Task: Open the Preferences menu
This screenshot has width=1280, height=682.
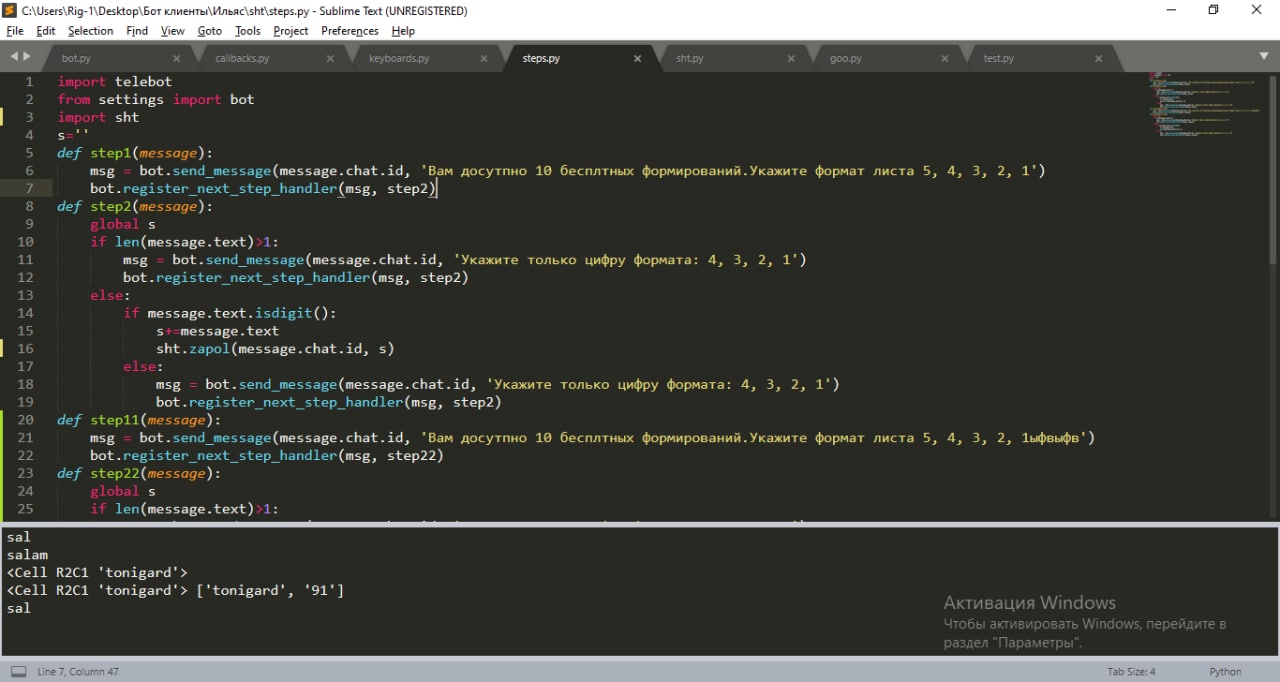Action: (350, 31)
